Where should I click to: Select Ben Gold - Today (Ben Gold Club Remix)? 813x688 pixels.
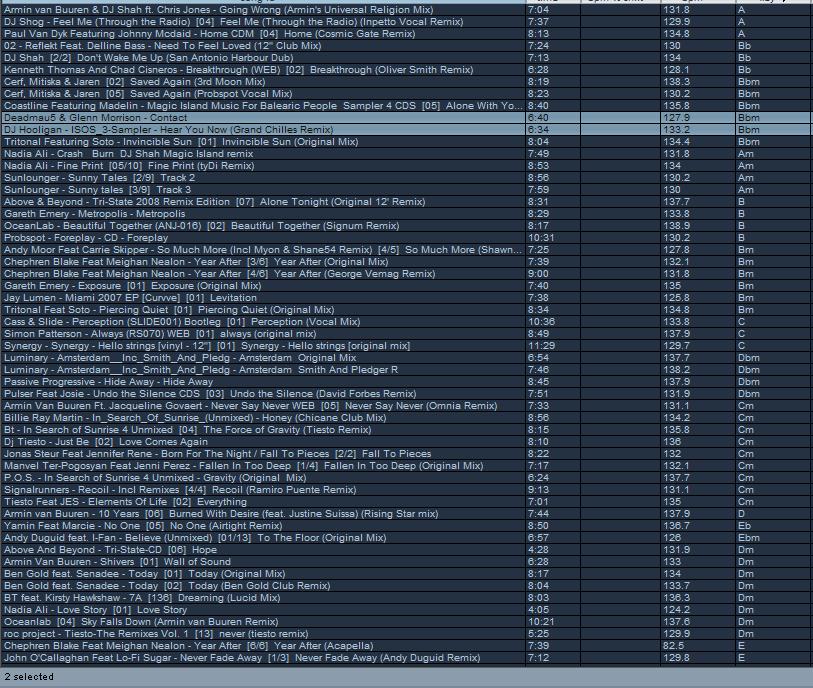point(406,585)
